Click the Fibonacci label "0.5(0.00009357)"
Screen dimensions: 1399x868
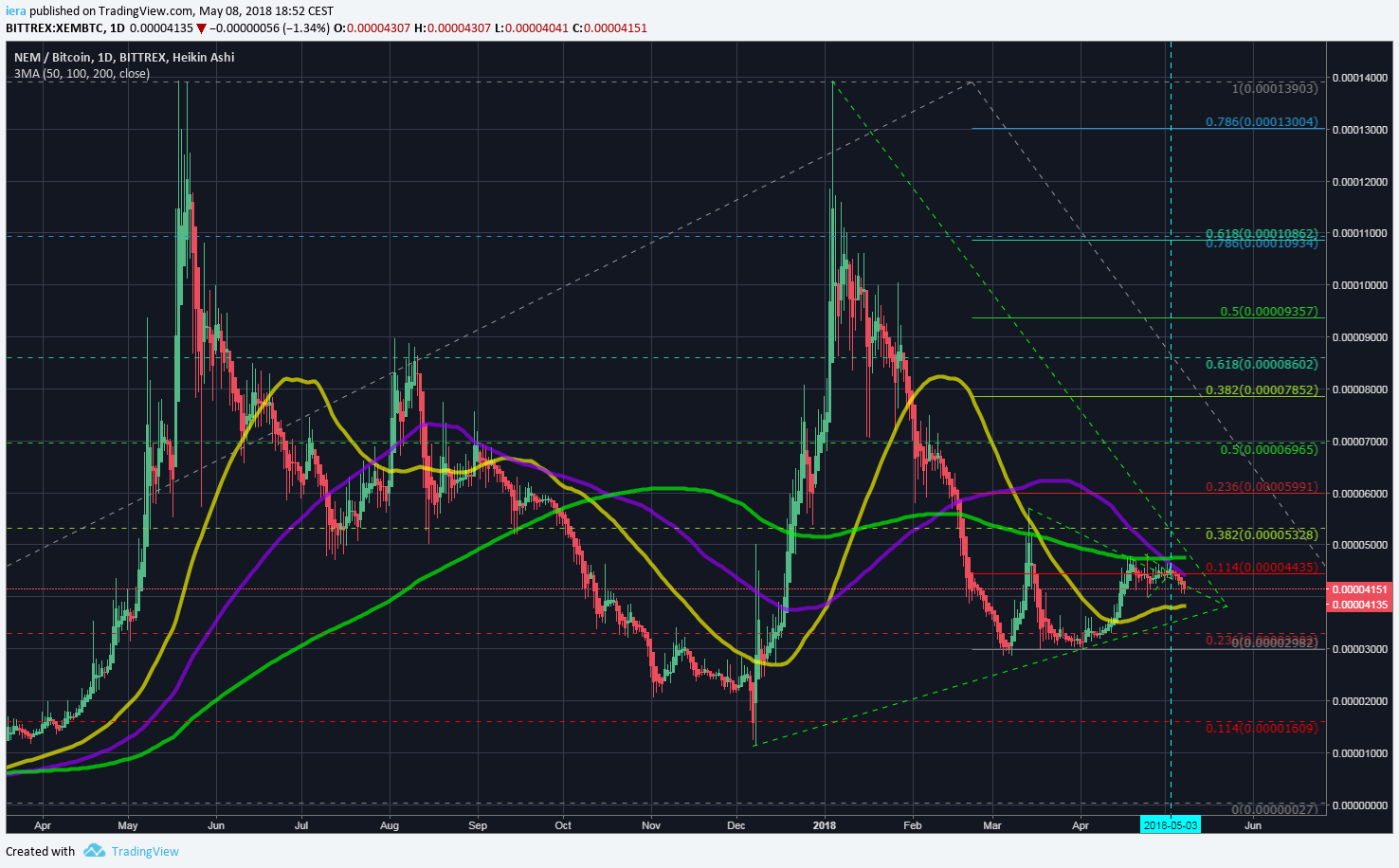(1269, 311)
